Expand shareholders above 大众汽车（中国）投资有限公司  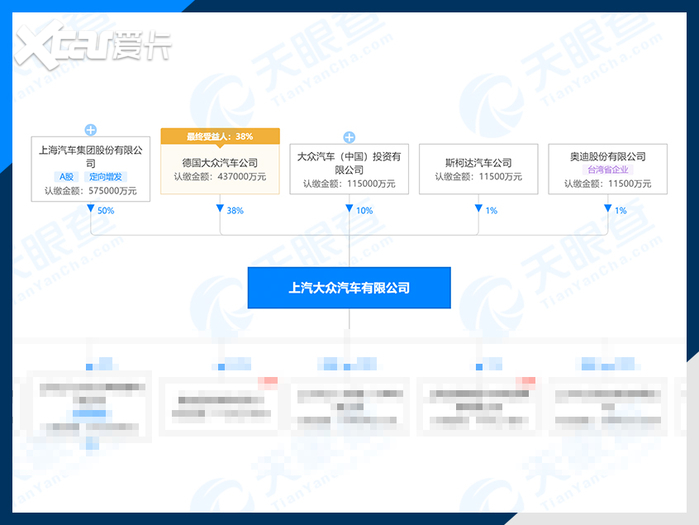349,137
